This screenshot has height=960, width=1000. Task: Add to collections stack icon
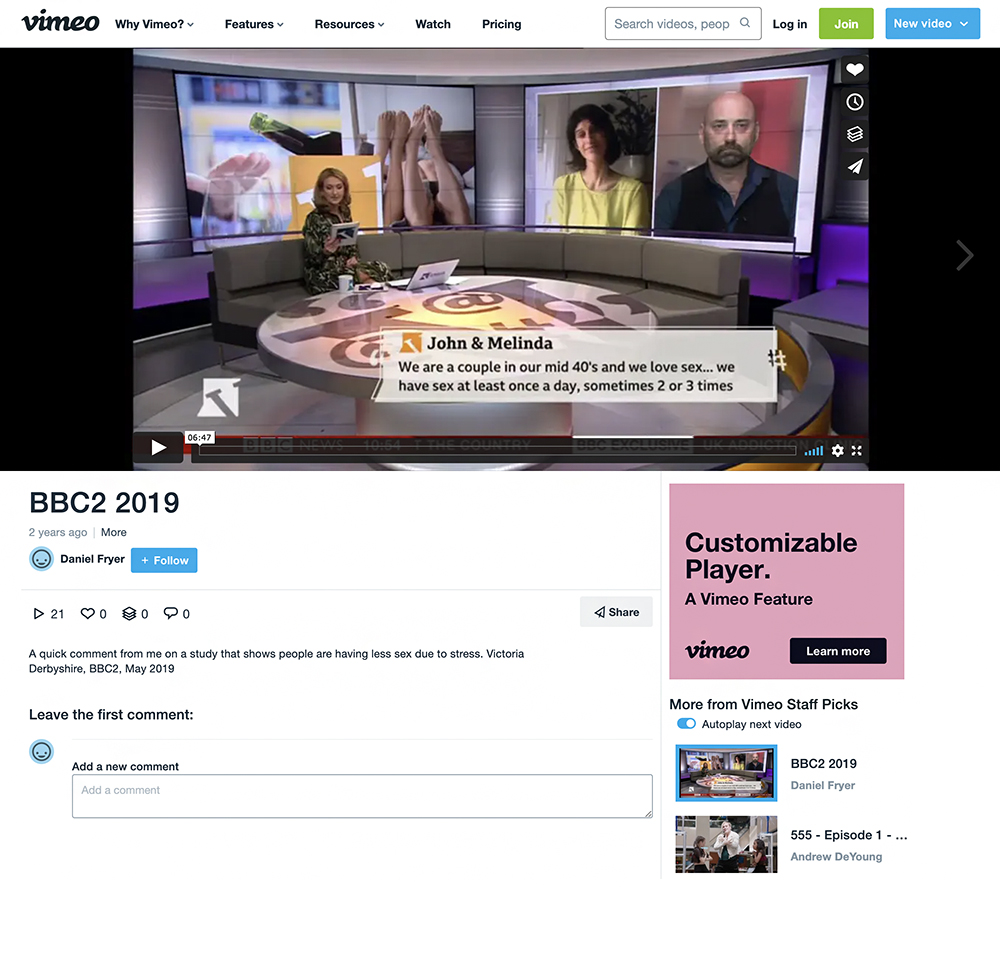pyautogui.click(x=855, y=134)
